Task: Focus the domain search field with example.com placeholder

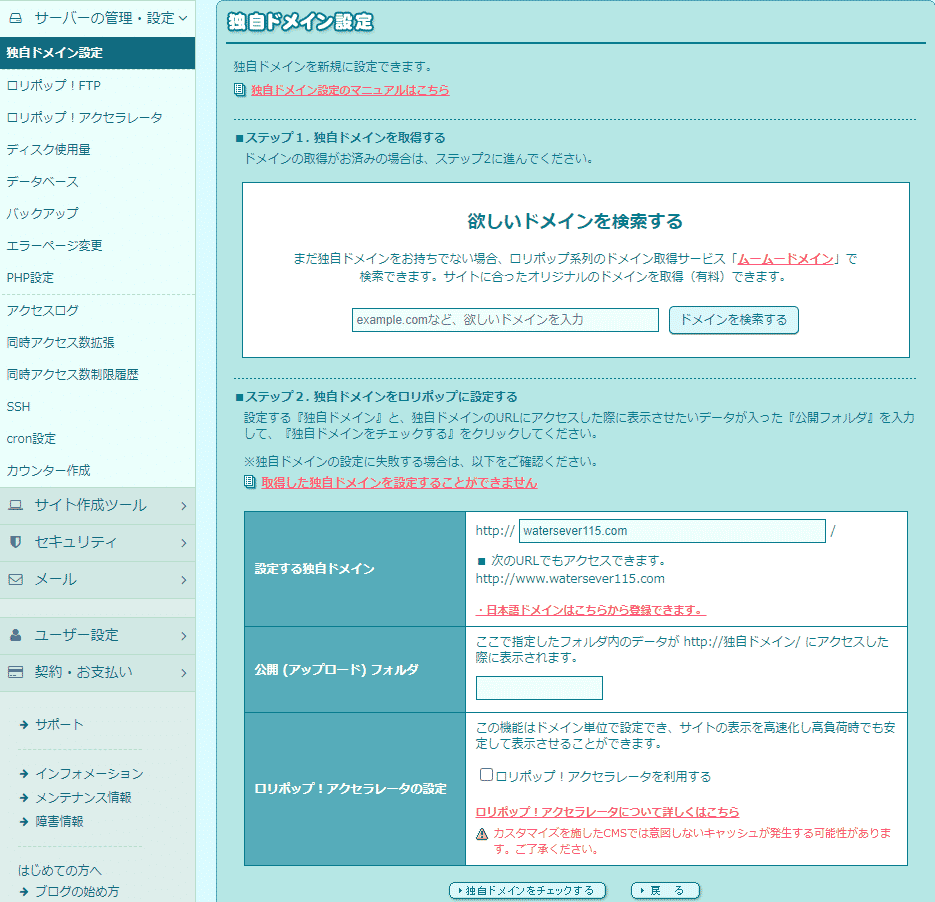Action: point(505,320)
